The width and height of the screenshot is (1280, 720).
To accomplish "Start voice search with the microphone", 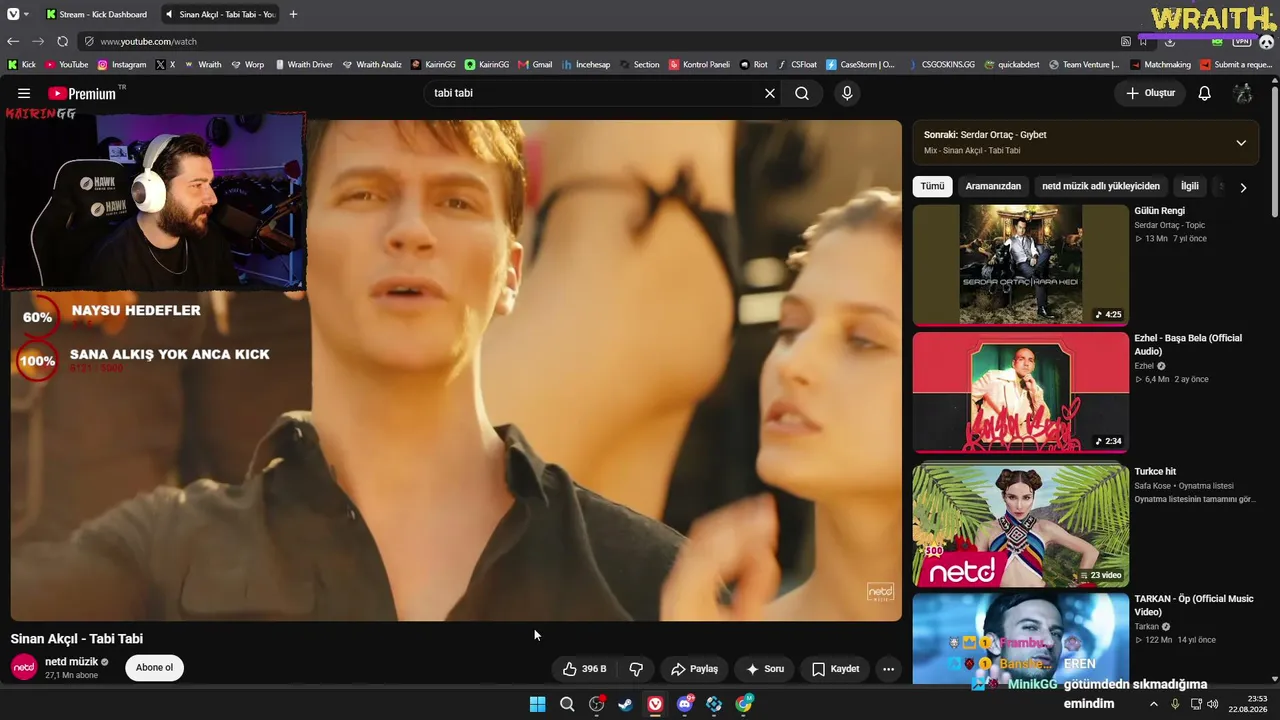I will 847,93.
